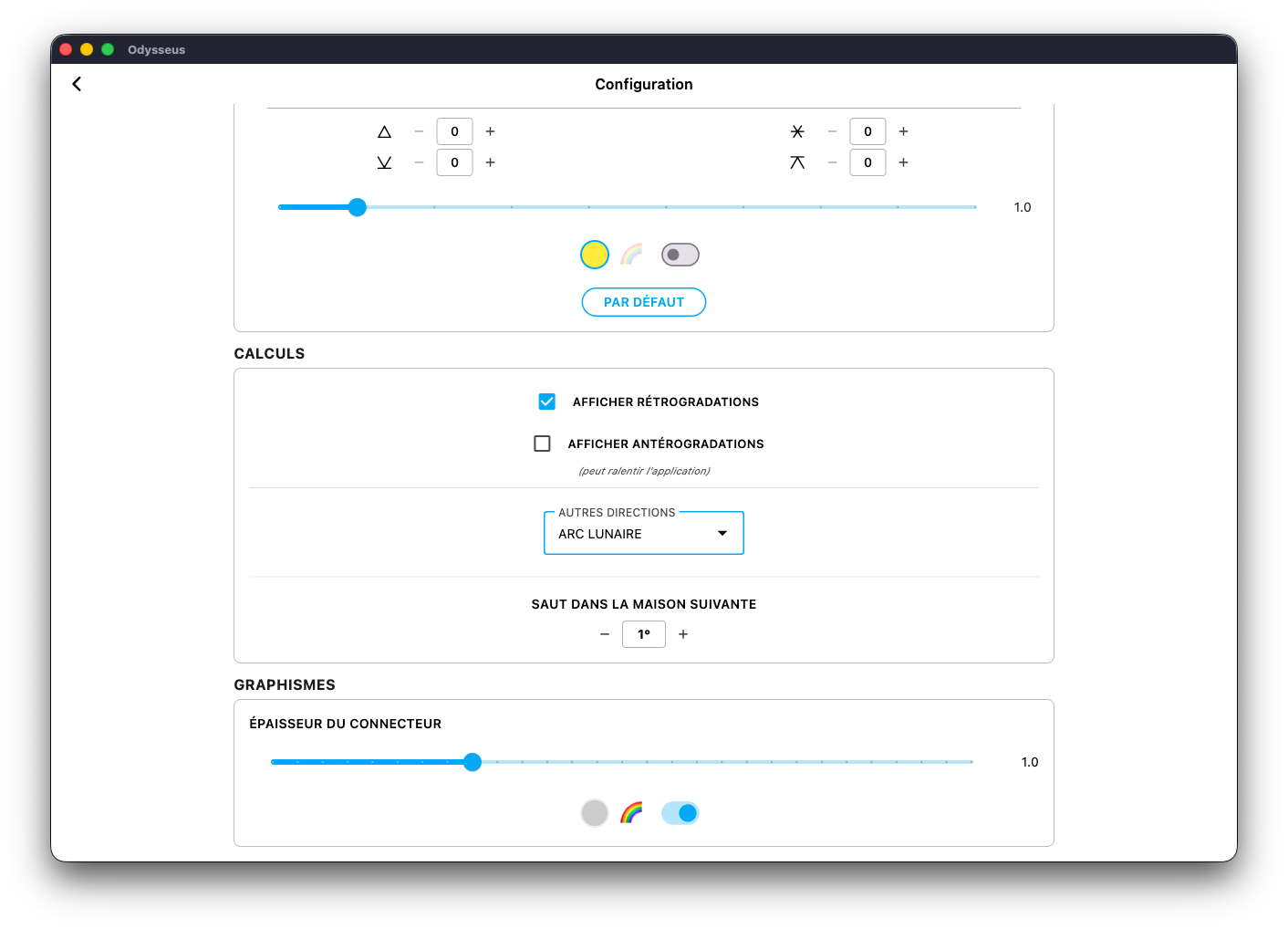1288x929 pixels.
Task: Increase the saut dans la maison value
Action: [683, 634]
